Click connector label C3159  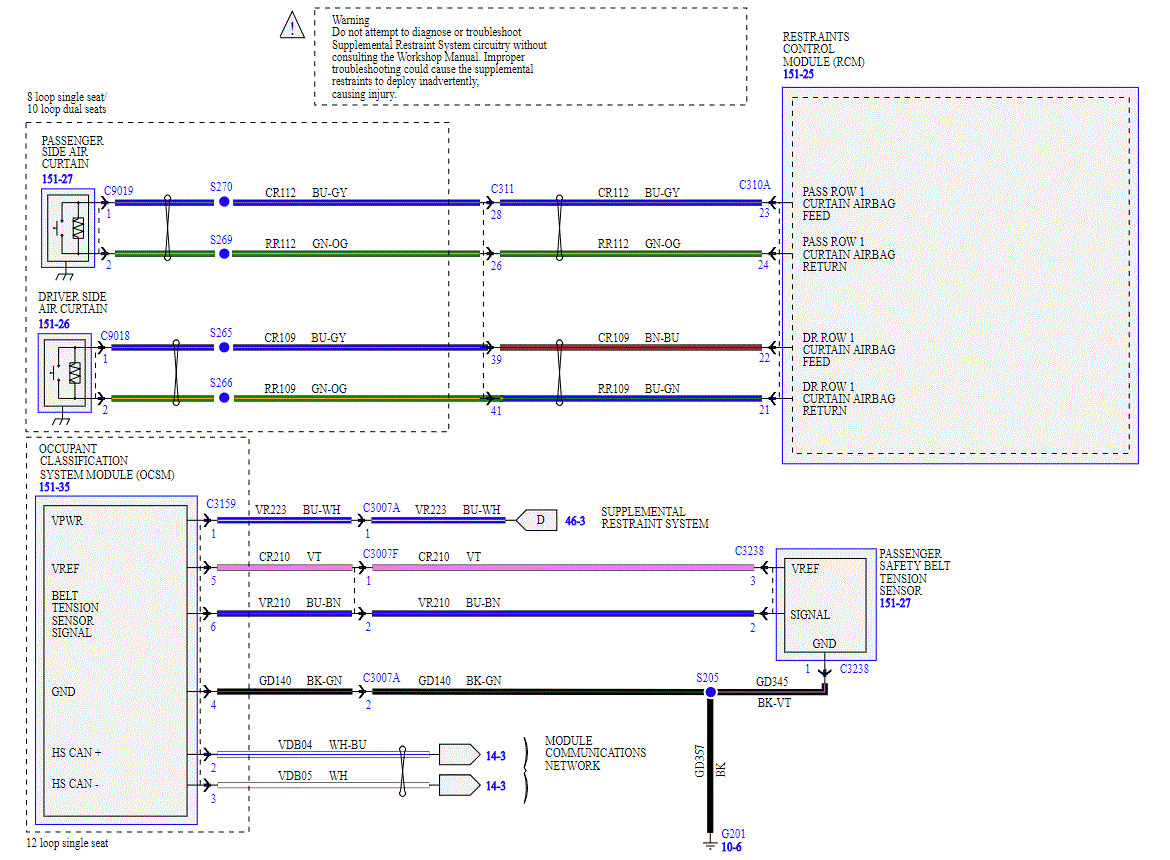221,504
